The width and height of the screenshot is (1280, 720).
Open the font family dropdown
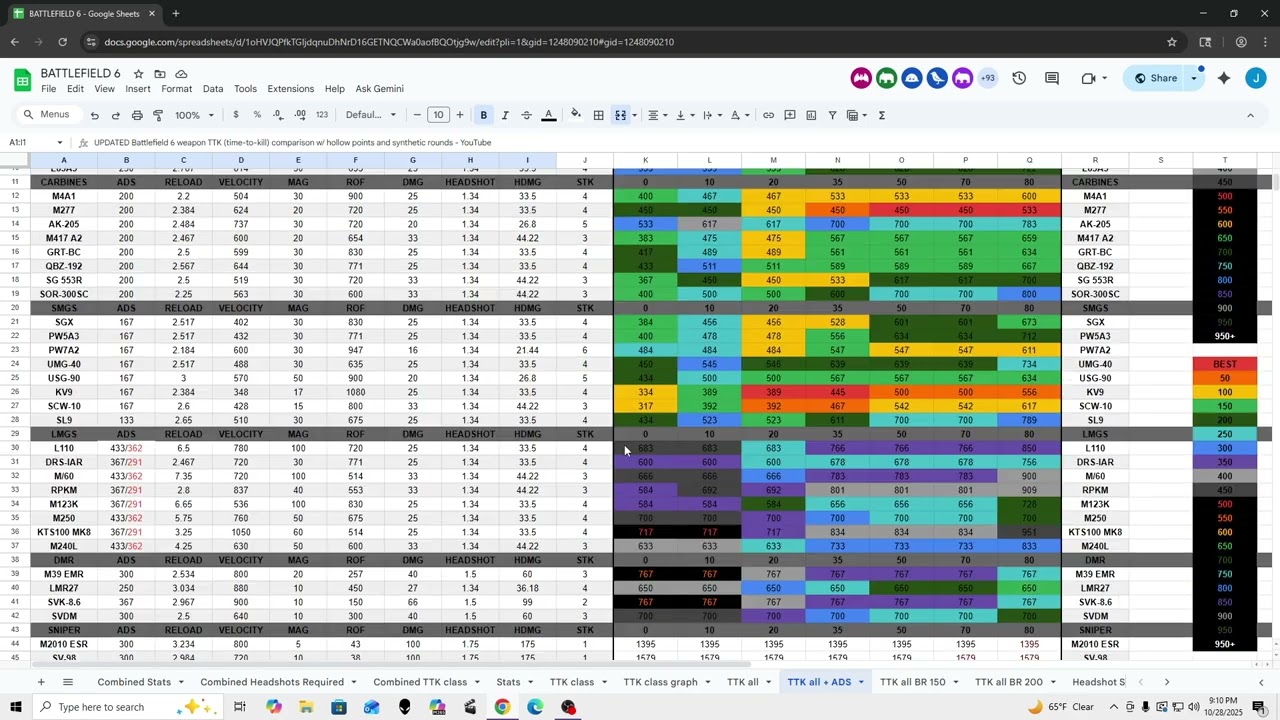click(x=371, y=115)
